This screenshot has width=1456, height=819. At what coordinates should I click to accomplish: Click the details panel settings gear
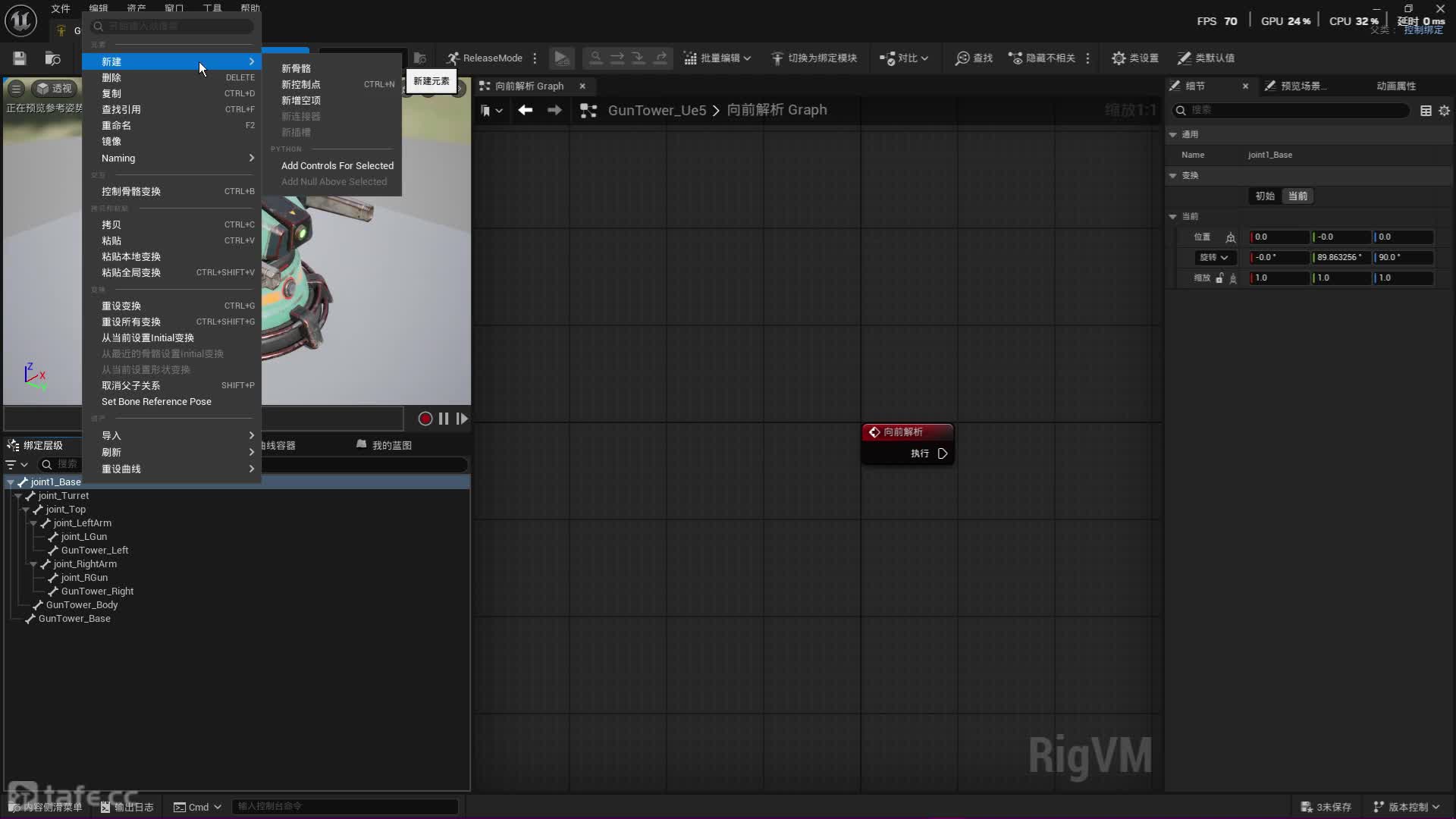1444,111
